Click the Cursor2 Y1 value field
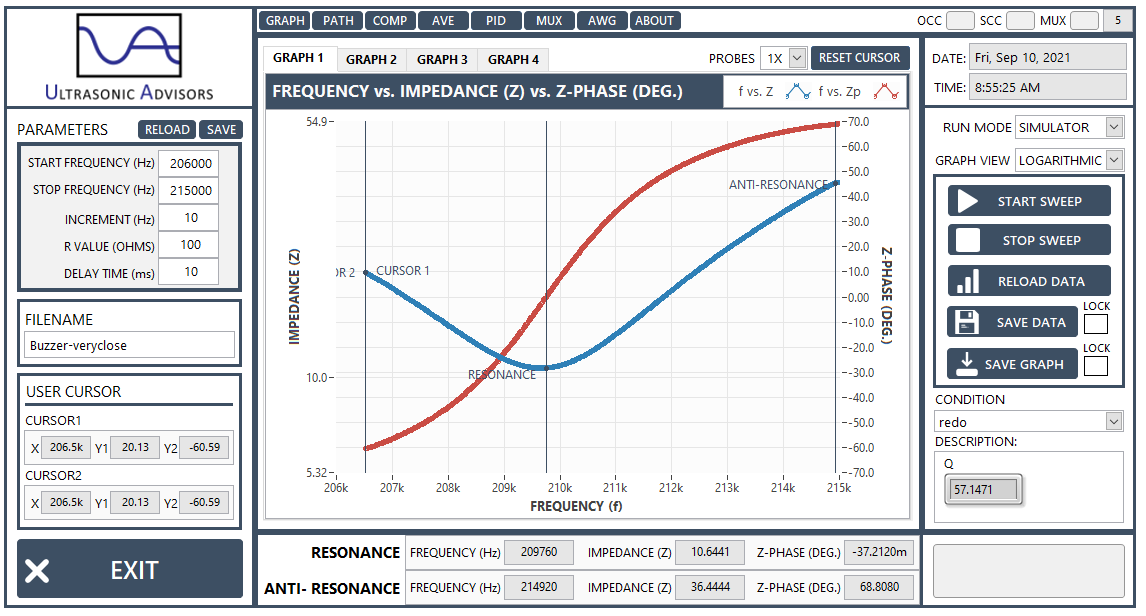This screenshot has width=1146, height=616. click(x=135, y=502)
